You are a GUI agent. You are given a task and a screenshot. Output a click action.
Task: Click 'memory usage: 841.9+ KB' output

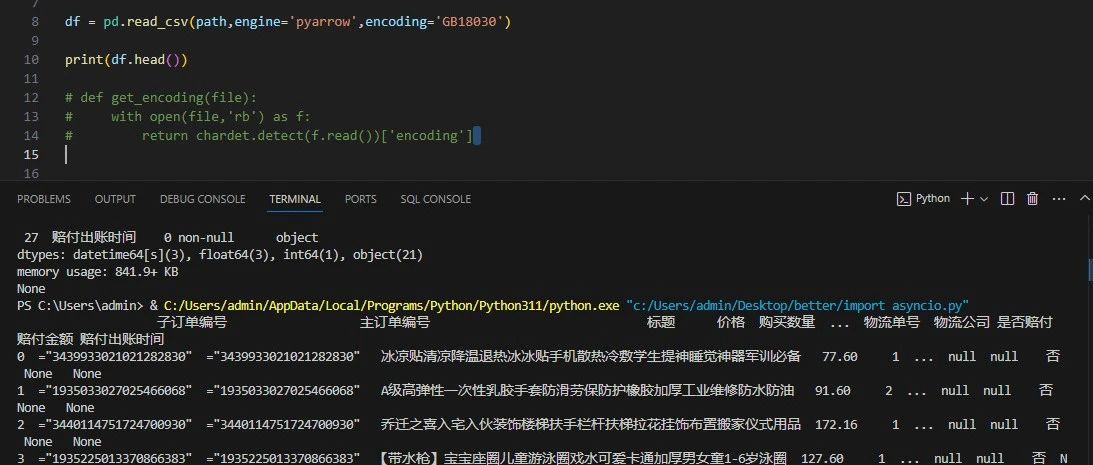(x=98, y=272)
